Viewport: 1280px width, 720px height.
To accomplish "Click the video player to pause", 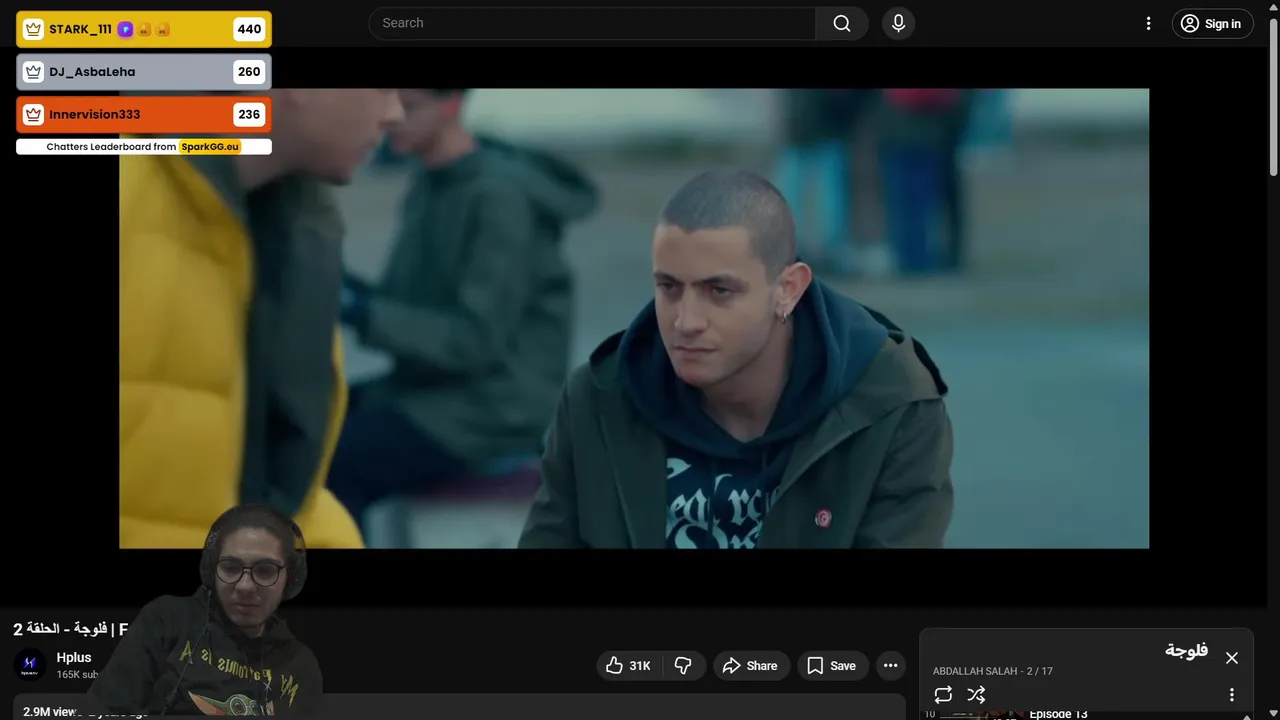I will [x=634, y=318].
